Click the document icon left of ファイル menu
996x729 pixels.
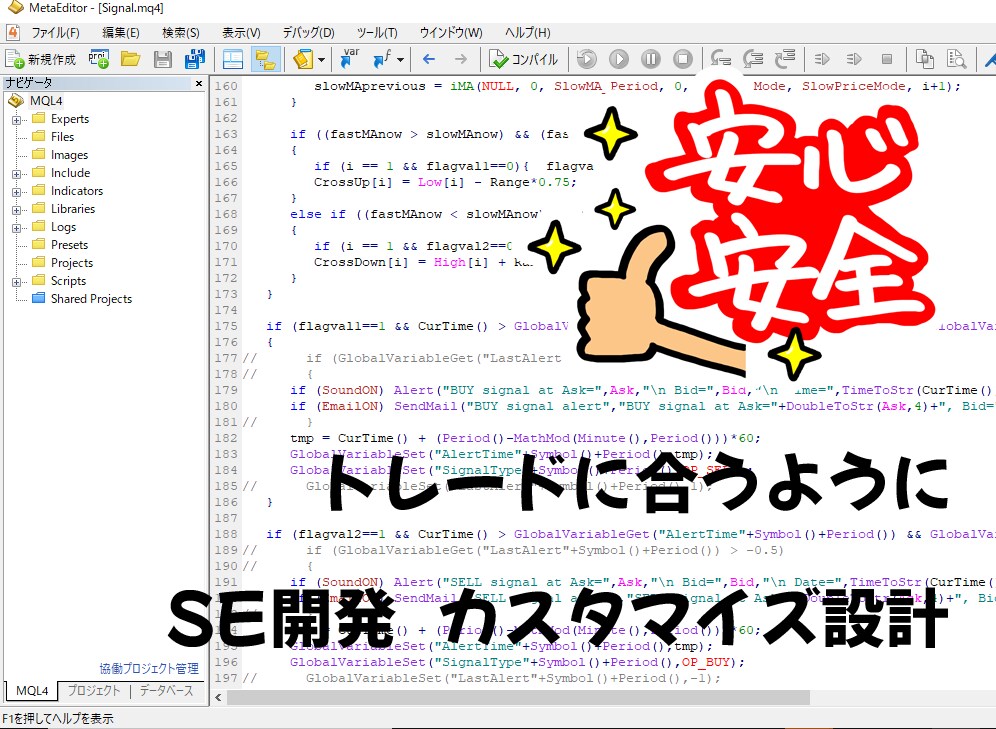[x=13, y=33]
